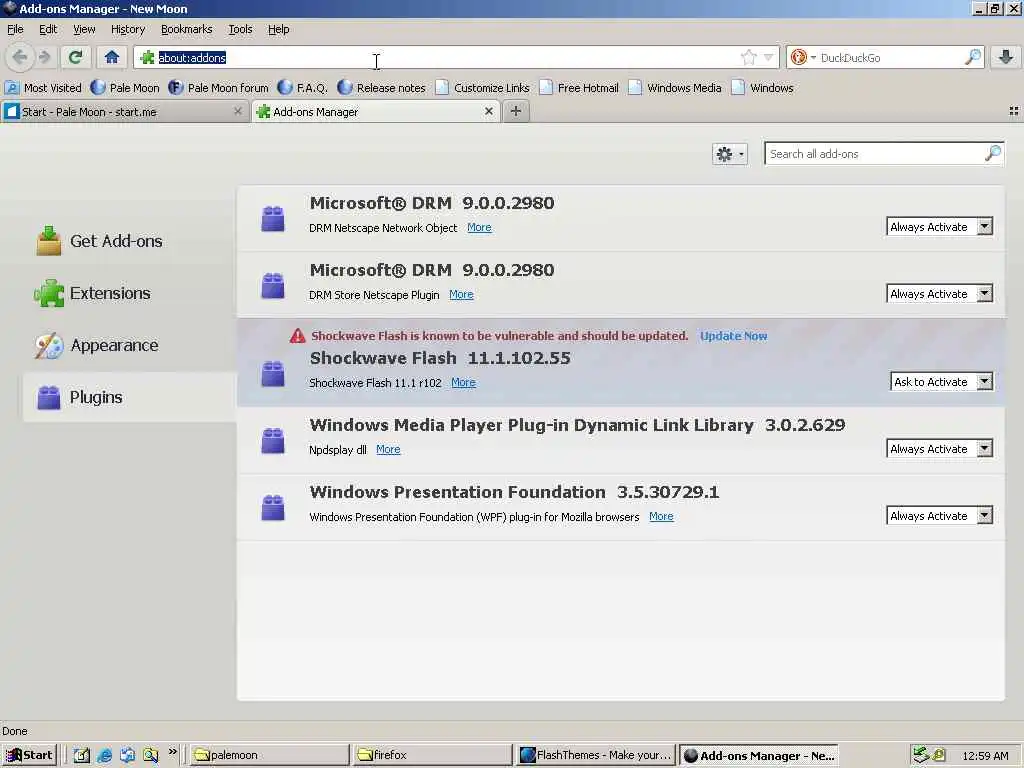1024x768 pixels.
Task: Click the add-ons search magnifier icon
Action: click(x=993, y=153)
